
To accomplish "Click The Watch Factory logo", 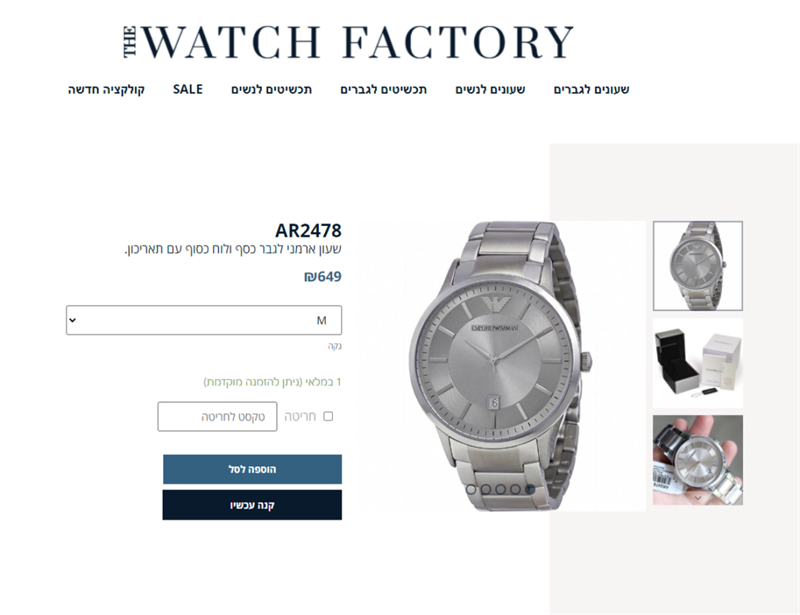I will (x=348, y=41).
